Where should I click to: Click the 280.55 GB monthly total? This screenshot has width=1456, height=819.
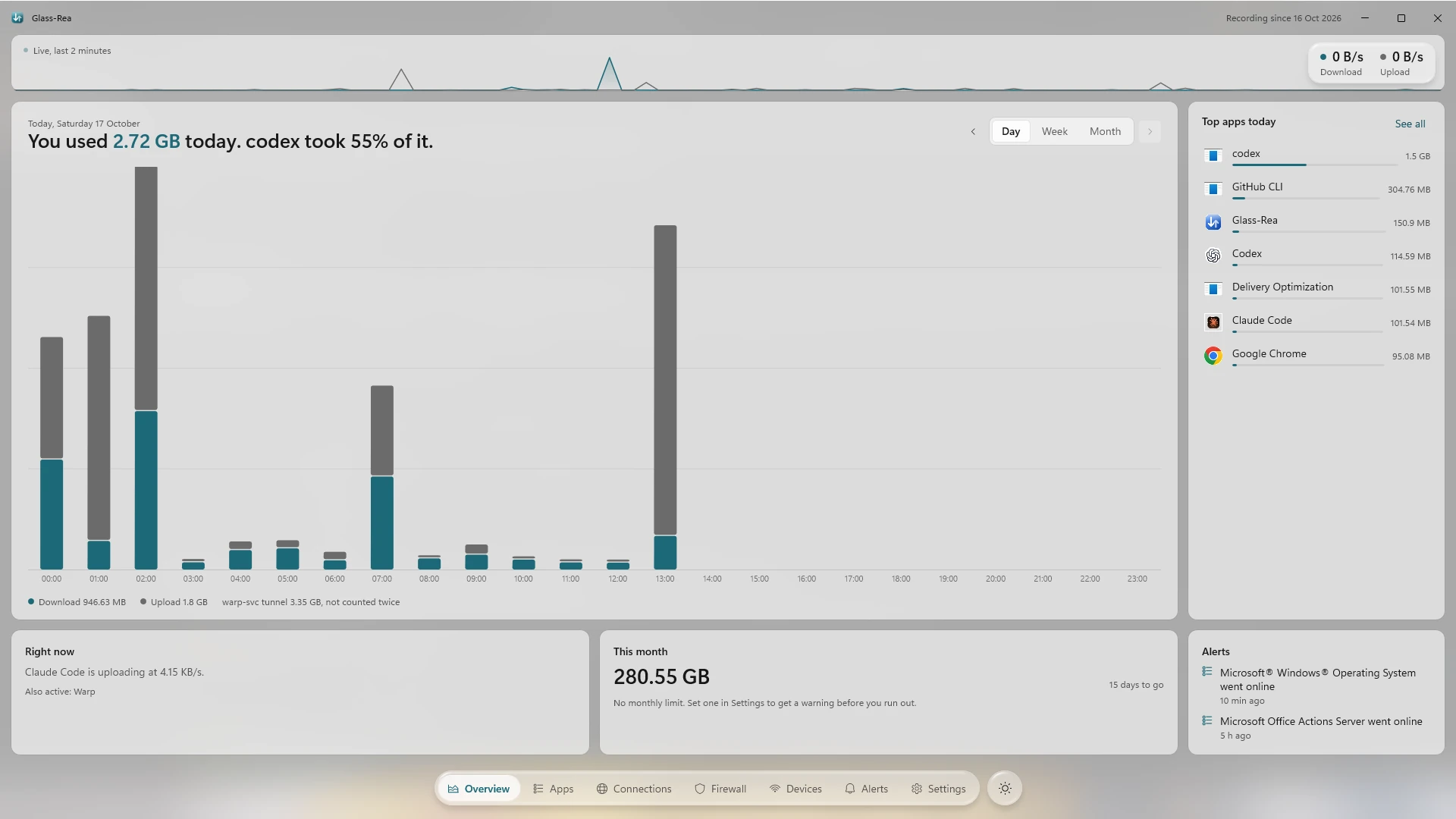[x=661, y=676]
